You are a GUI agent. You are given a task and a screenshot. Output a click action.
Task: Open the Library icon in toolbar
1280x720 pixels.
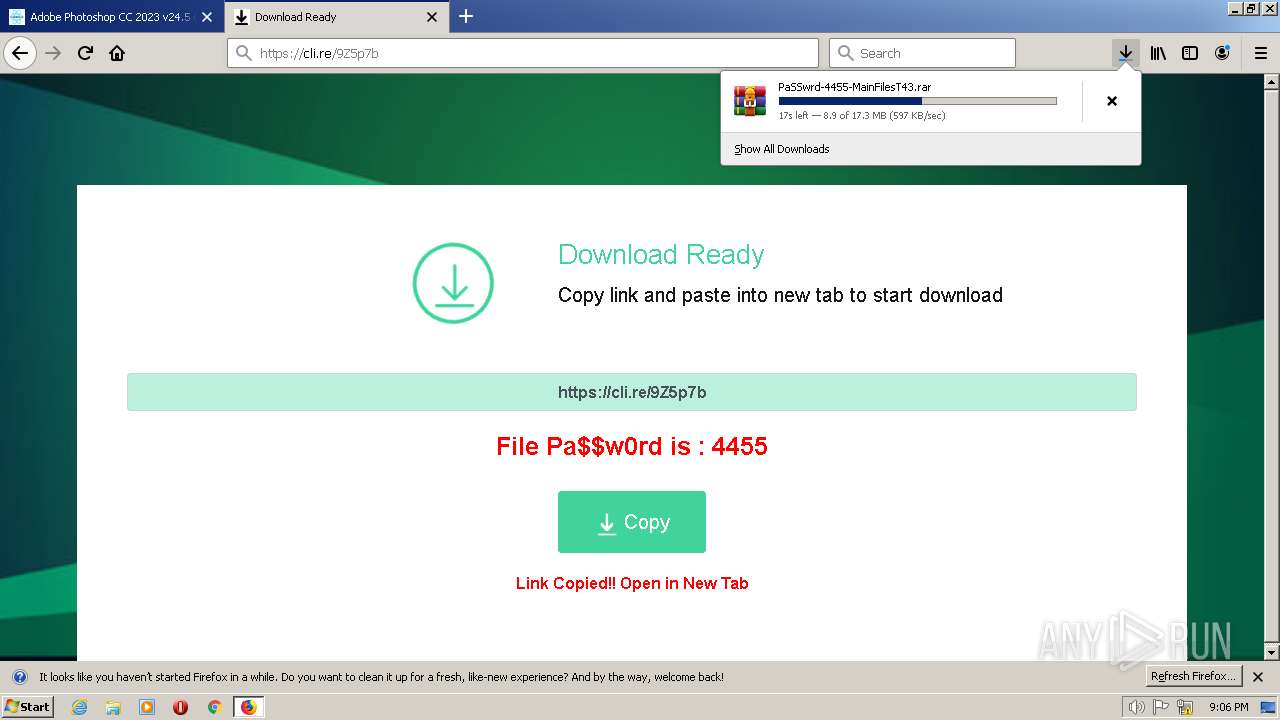pyautogui.click(x=1158, y=53)
